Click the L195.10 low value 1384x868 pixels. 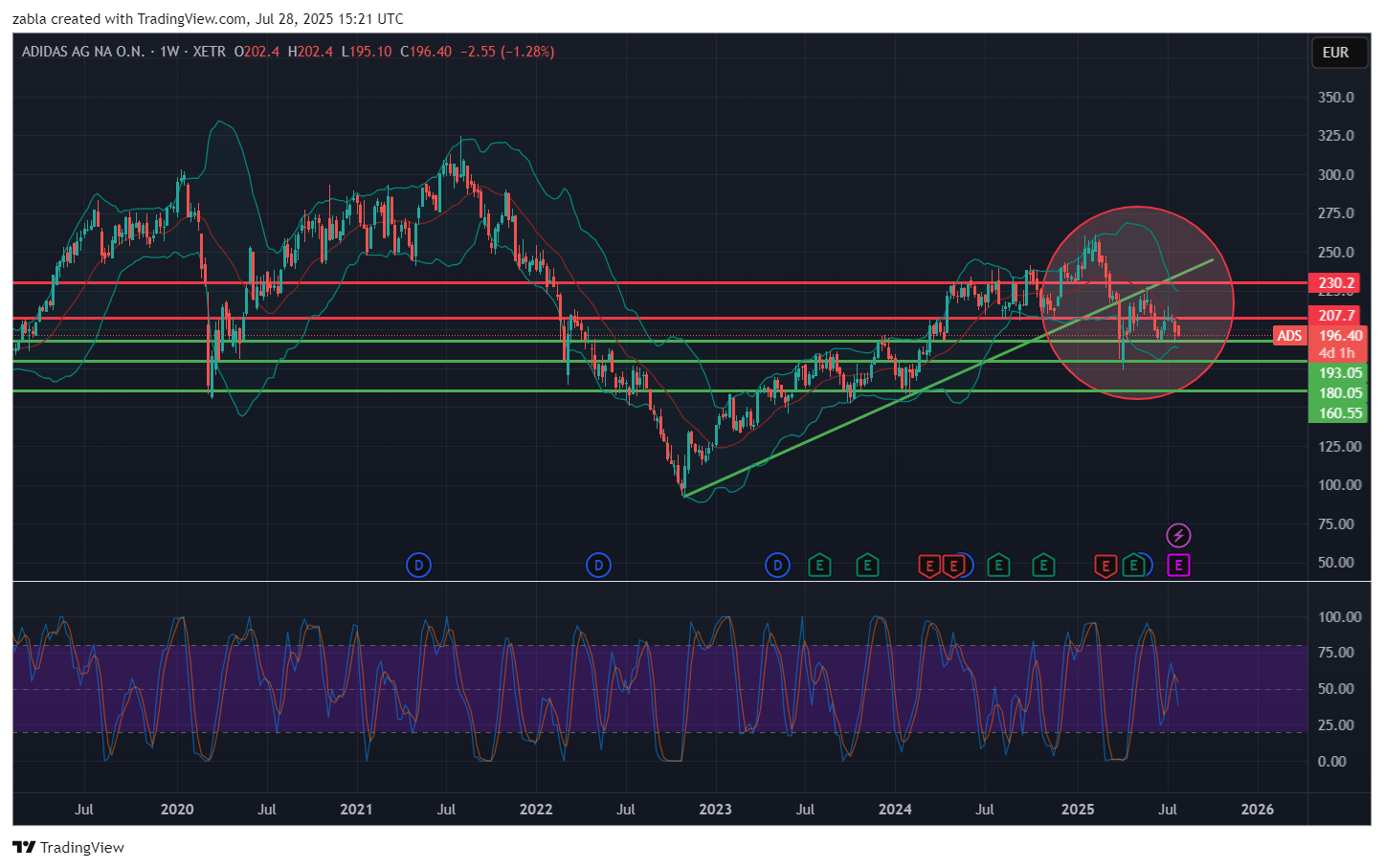click(x=367, y=52)
